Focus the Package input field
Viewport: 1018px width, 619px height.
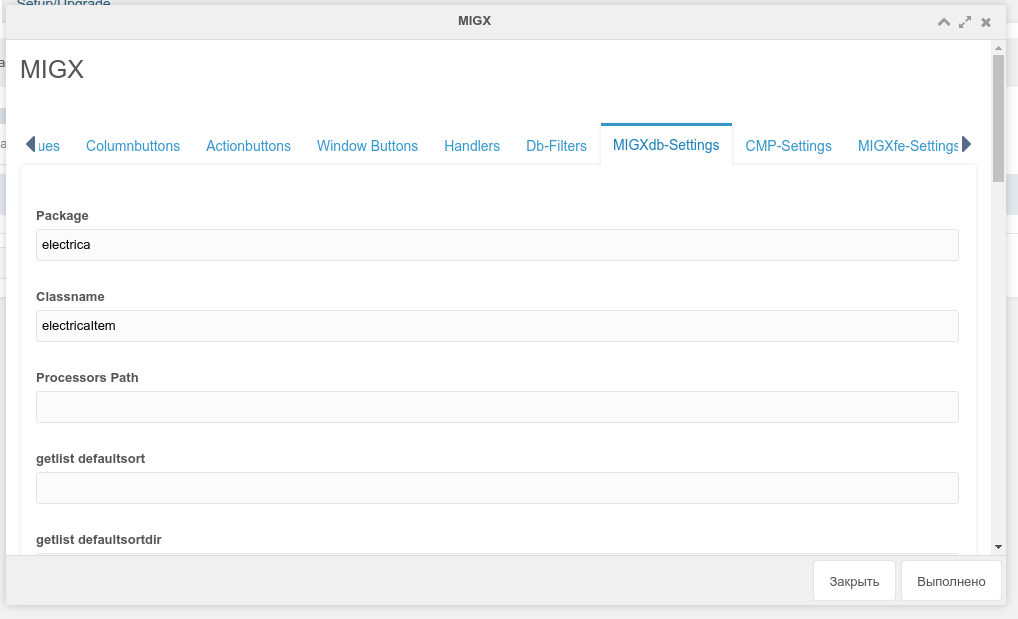tap(497, 245)
